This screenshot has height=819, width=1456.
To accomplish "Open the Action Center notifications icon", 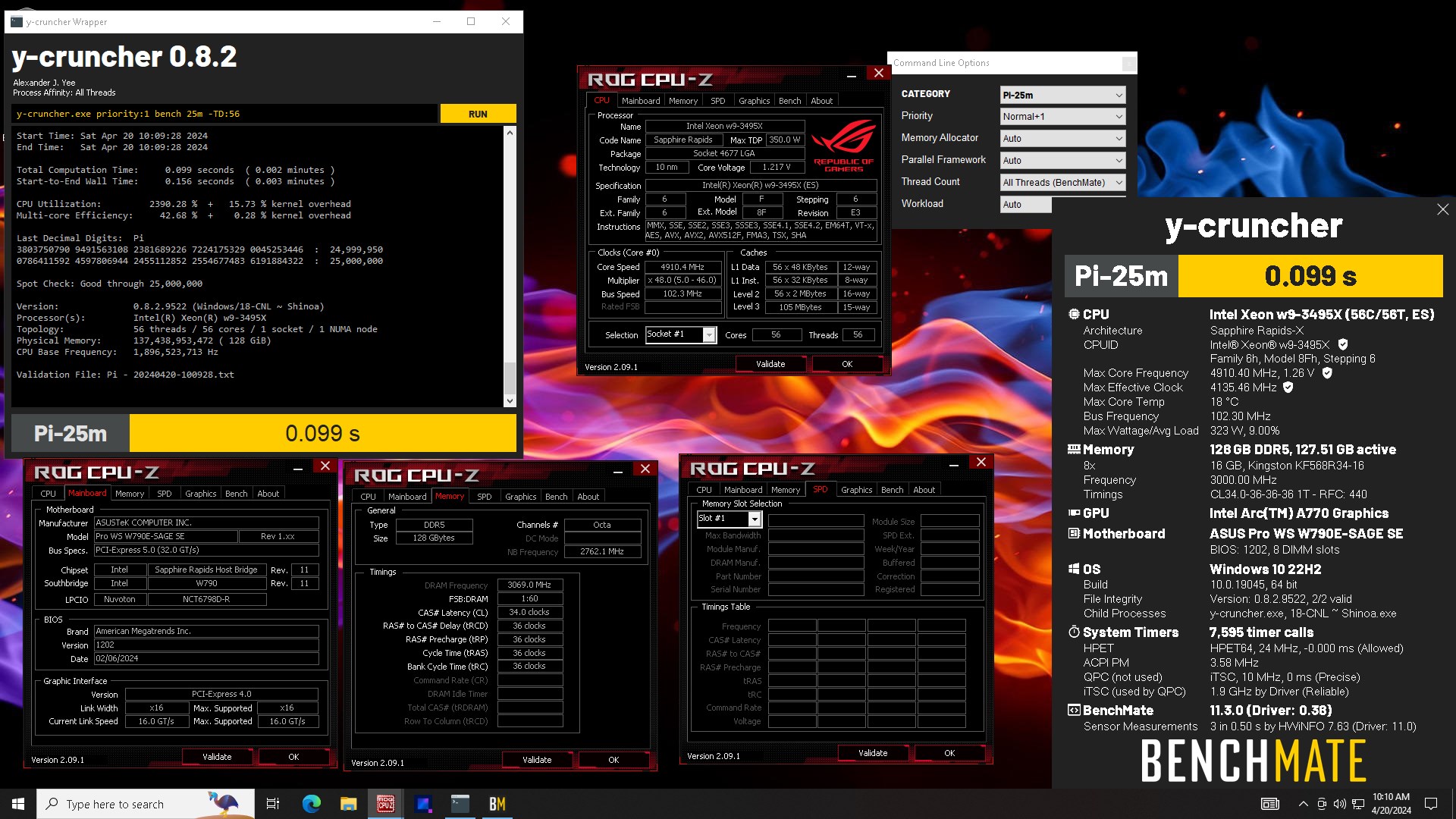I will pyautogui.click(x=1431, y=804).
